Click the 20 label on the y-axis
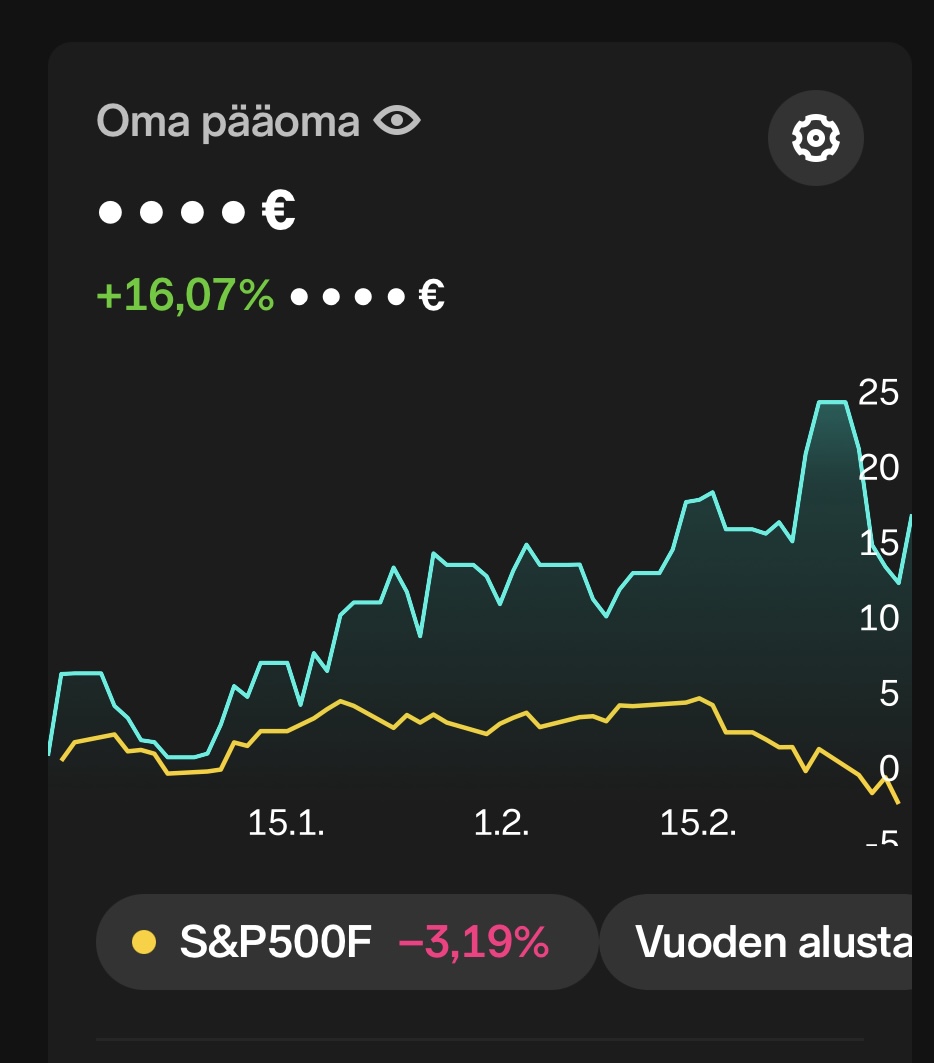 tap(878, 468)
